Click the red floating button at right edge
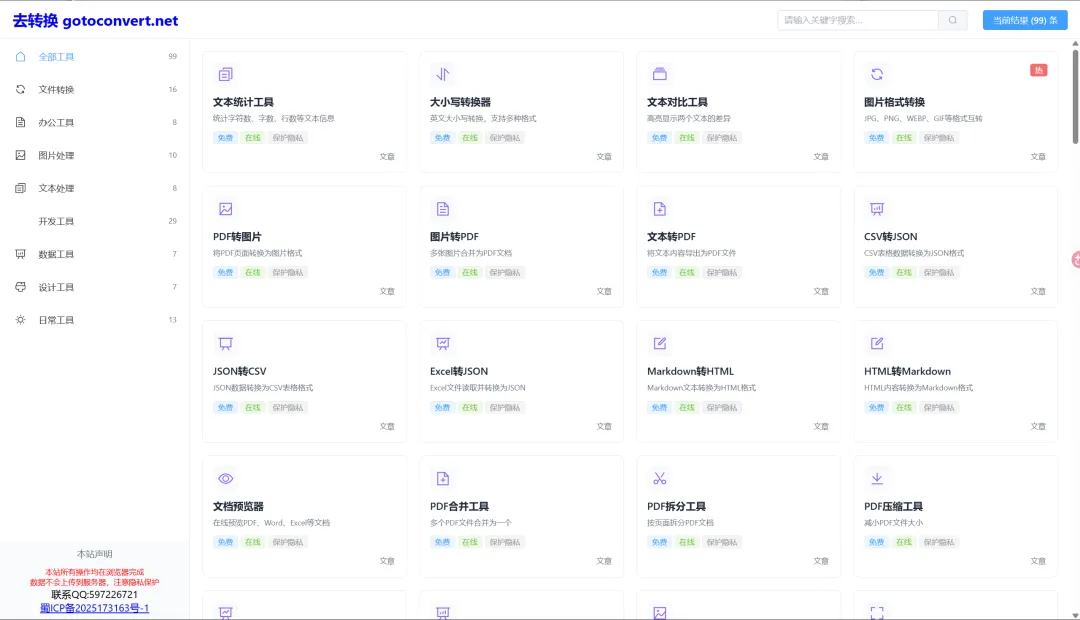The width and height of the screenshot is (1080, 620). (x=1076, y=260)
